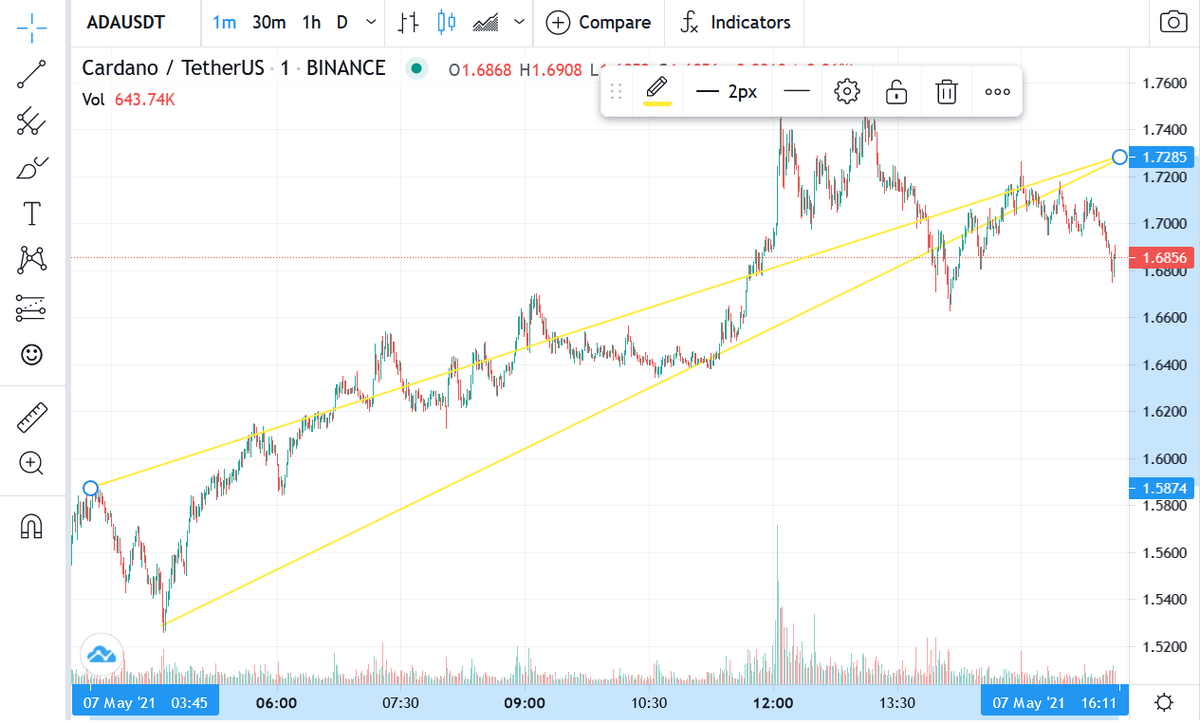Click the Vol 643.74K indicator label
This screenshot has width=1200, height=725.
point(129,99)
